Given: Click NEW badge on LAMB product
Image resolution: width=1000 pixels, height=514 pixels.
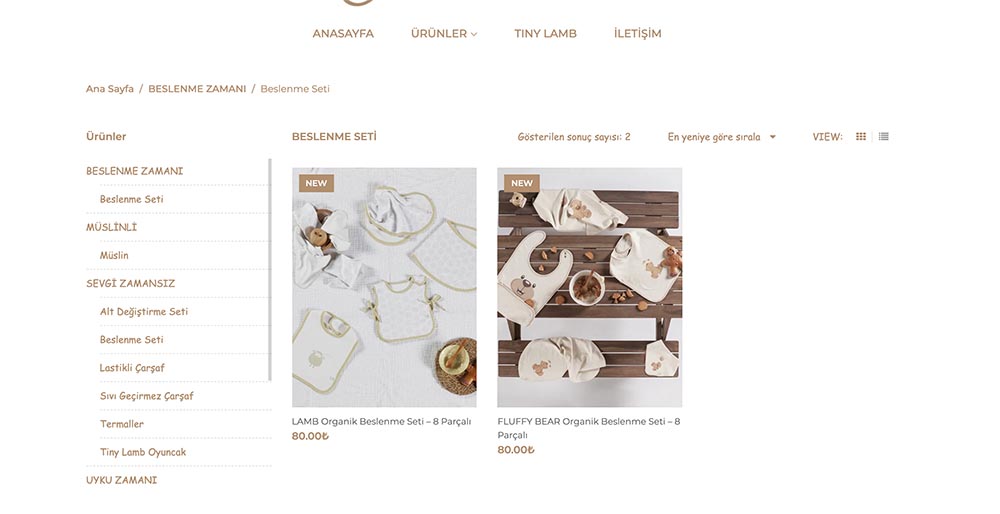Looking at the screenshot, I should (316, 183).
